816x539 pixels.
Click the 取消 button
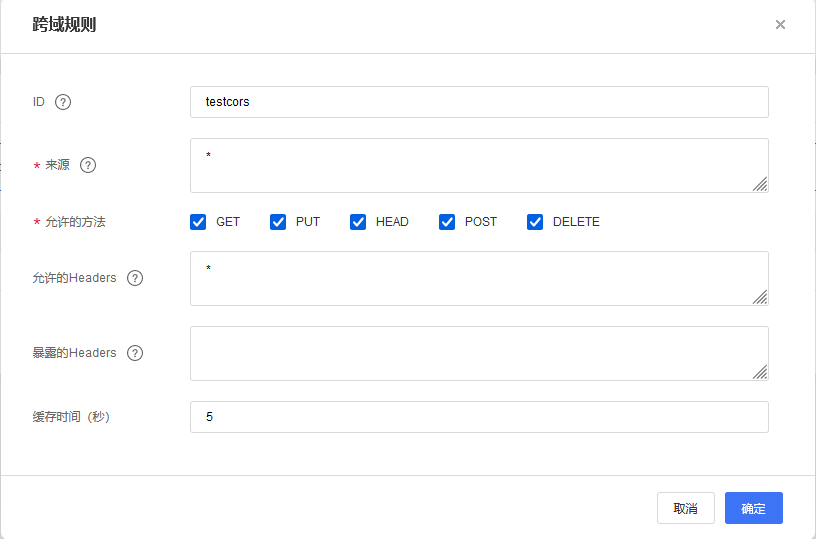[x=685, y=508]
